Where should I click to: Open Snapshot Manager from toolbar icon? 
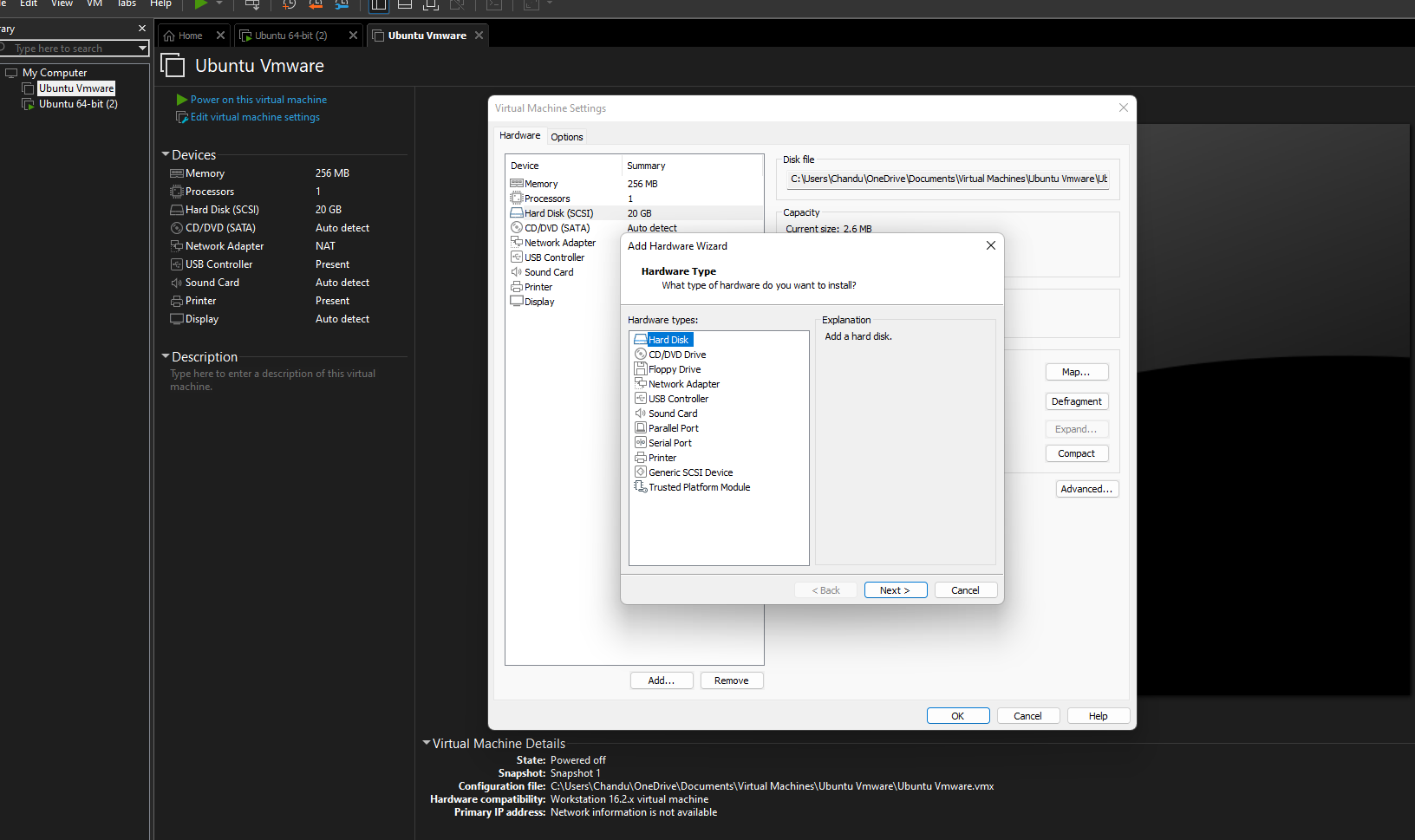click(342, 4)
